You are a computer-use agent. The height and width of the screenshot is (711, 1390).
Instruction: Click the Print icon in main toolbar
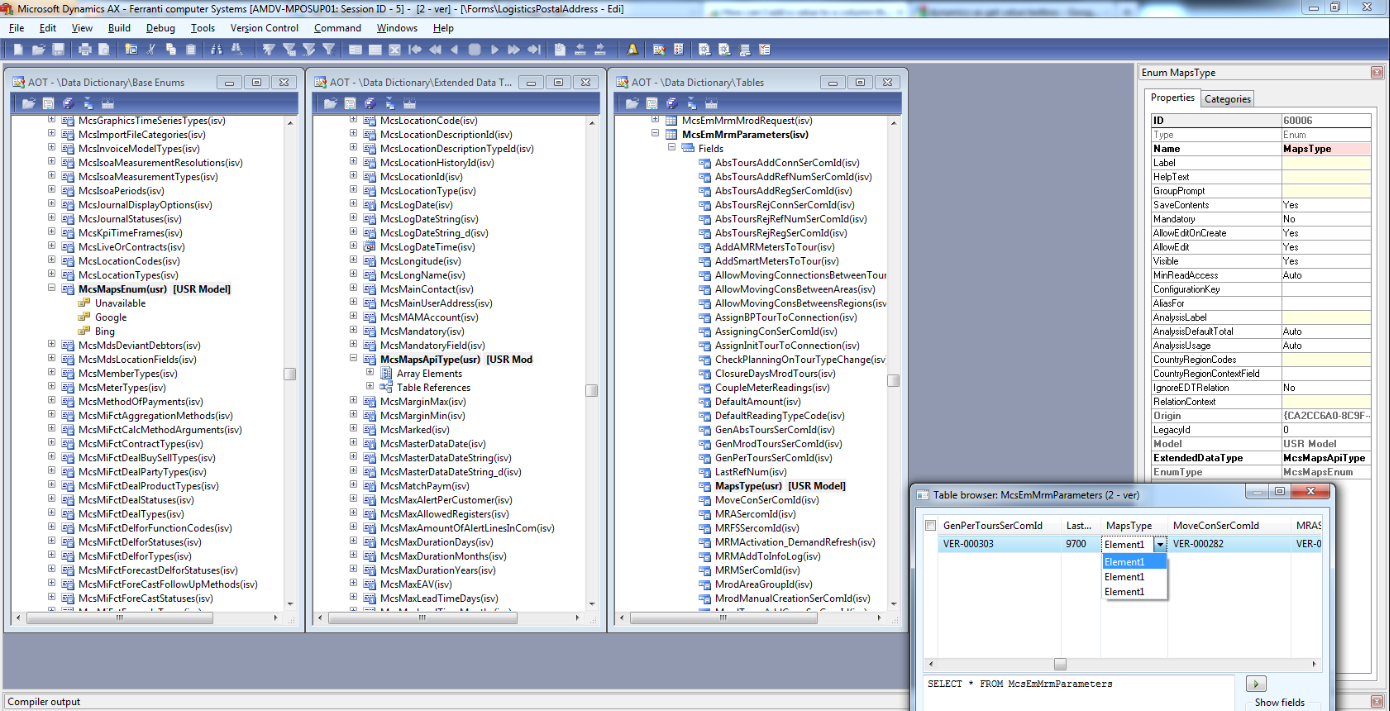coord(85,49)
